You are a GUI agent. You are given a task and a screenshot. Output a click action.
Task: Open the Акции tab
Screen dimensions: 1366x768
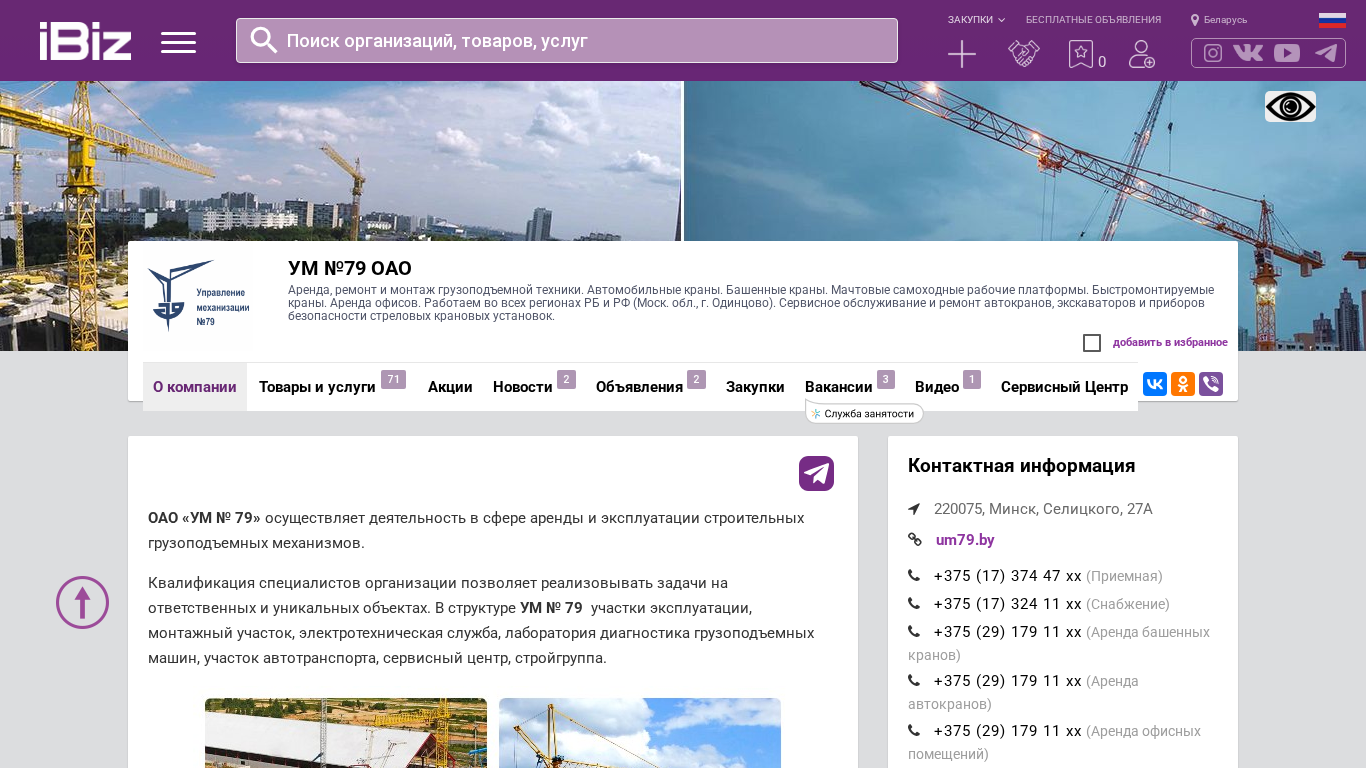click(450, 387)
